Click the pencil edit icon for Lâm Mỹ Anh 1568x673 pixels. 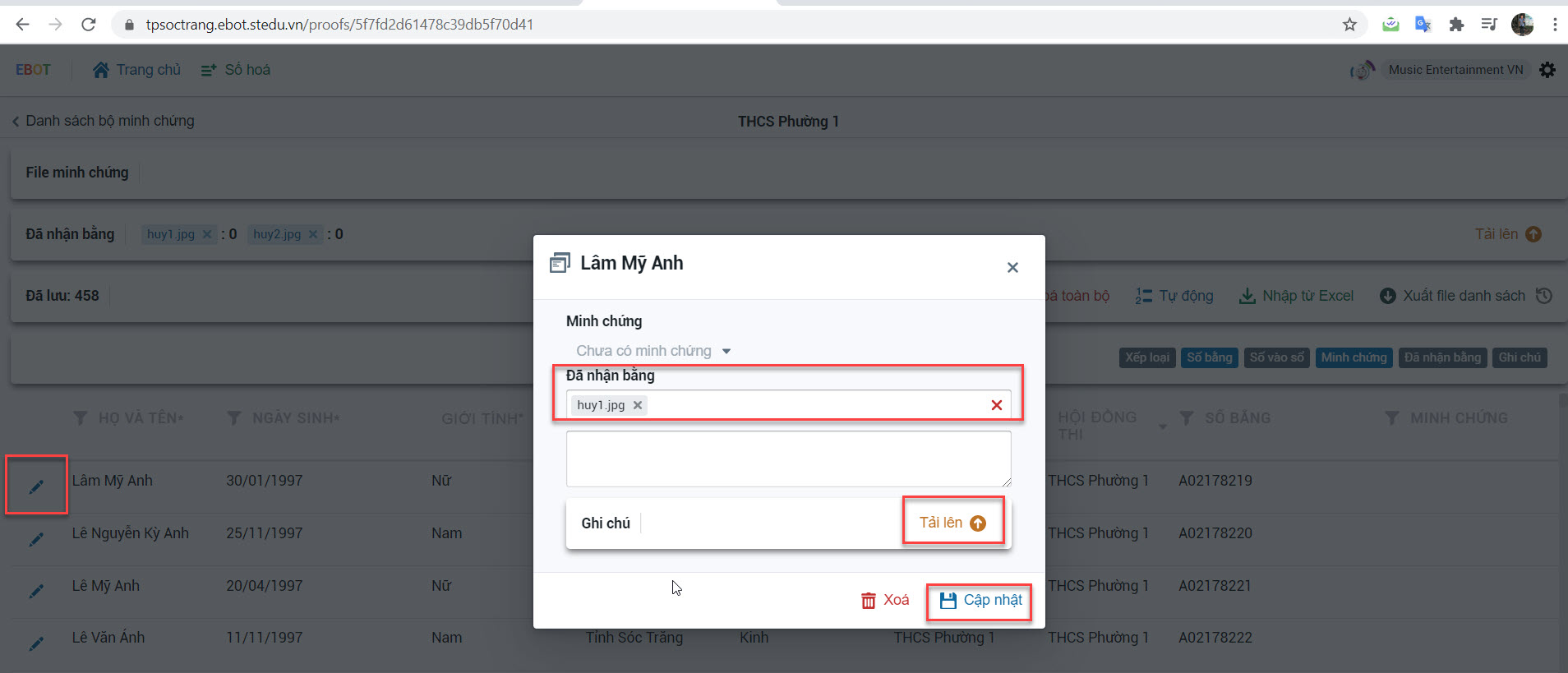point(36,486)
